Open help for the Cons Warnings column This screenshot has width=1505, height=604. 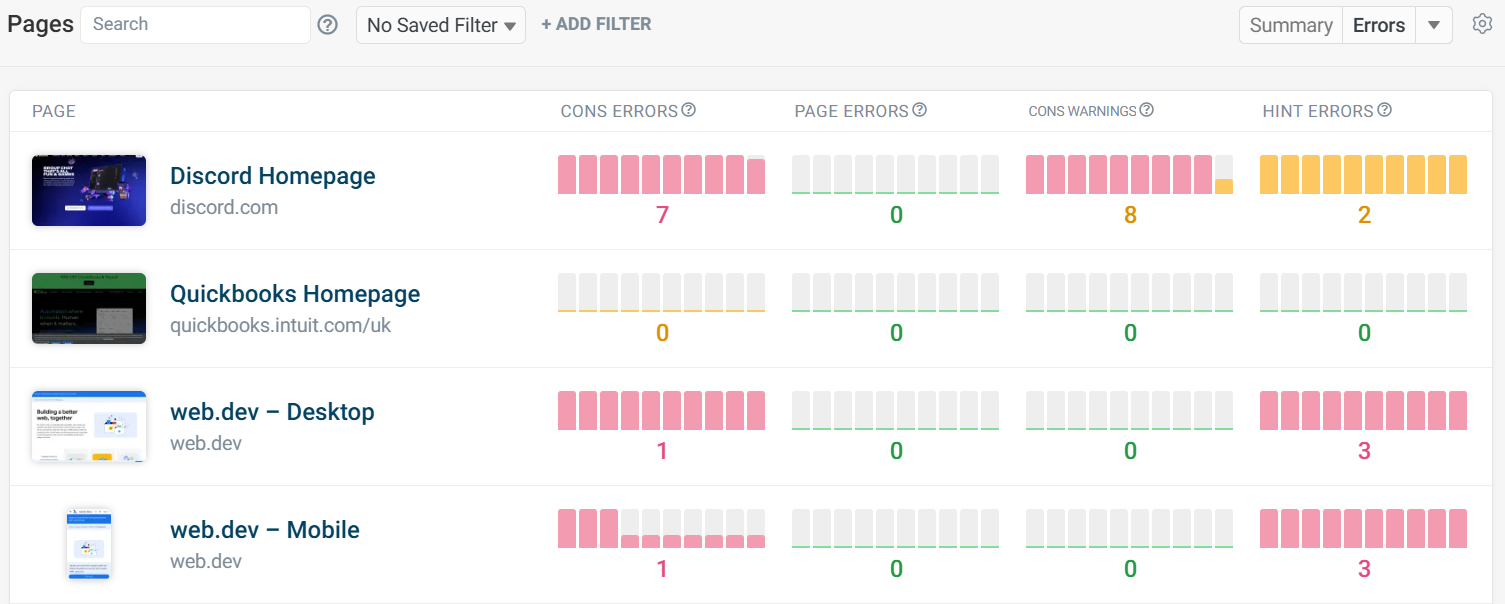click(1147, 110)
